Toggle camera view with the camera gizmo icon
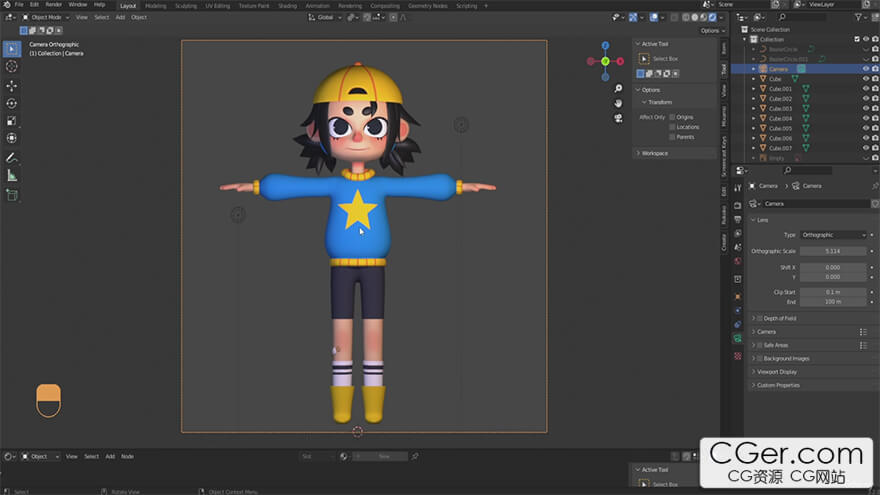 click(x=618, y=117)
